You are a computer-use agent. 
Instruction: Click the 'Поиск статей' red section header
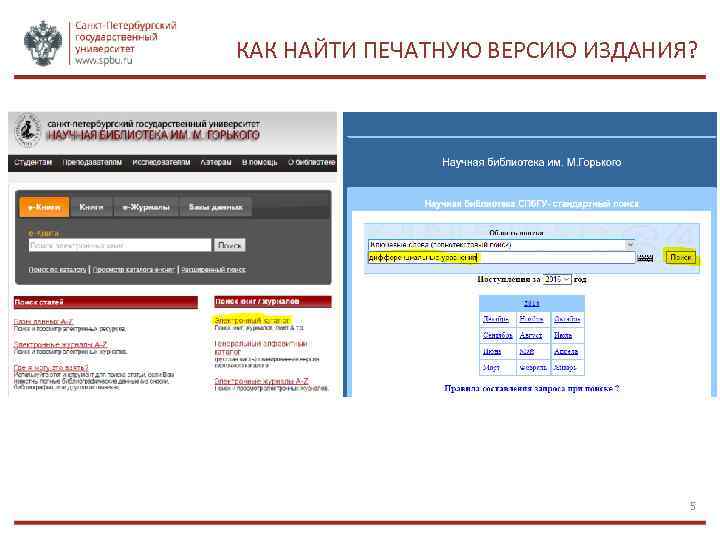106,302
